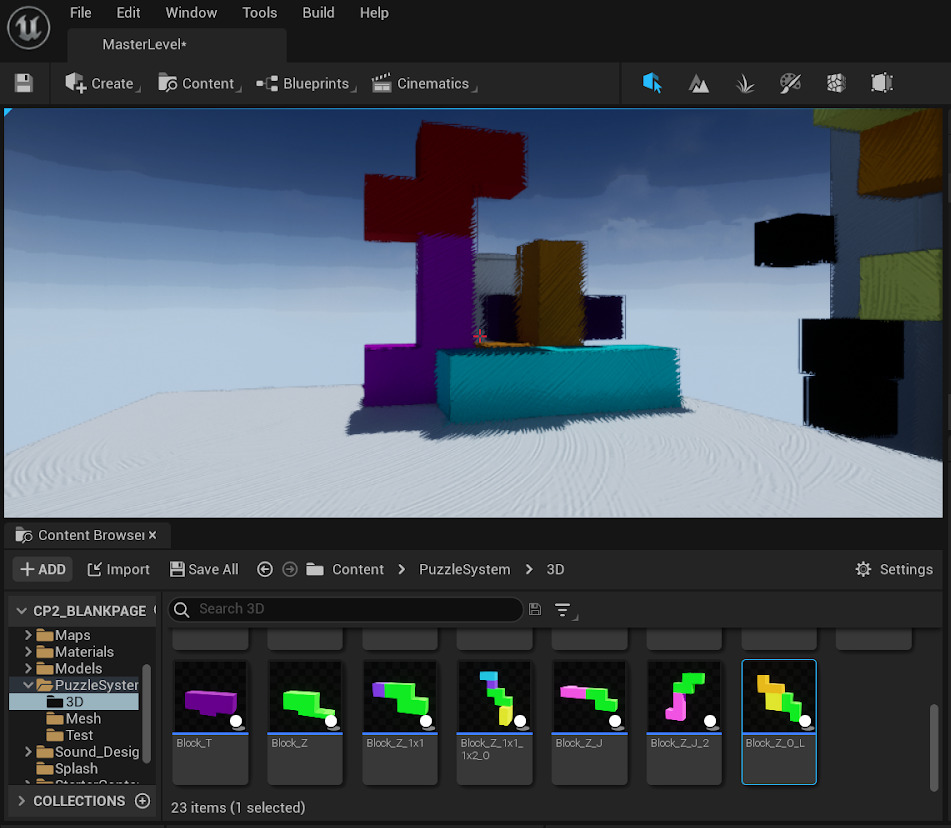
Task: Open the Build menu
Action: tap(318, 13)
